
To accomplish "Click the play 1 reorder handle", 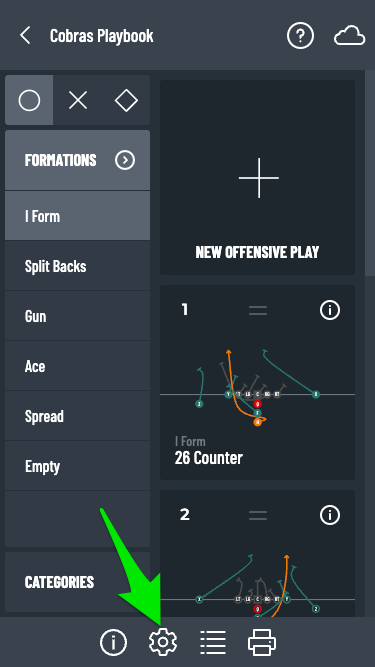I will 258,311.
